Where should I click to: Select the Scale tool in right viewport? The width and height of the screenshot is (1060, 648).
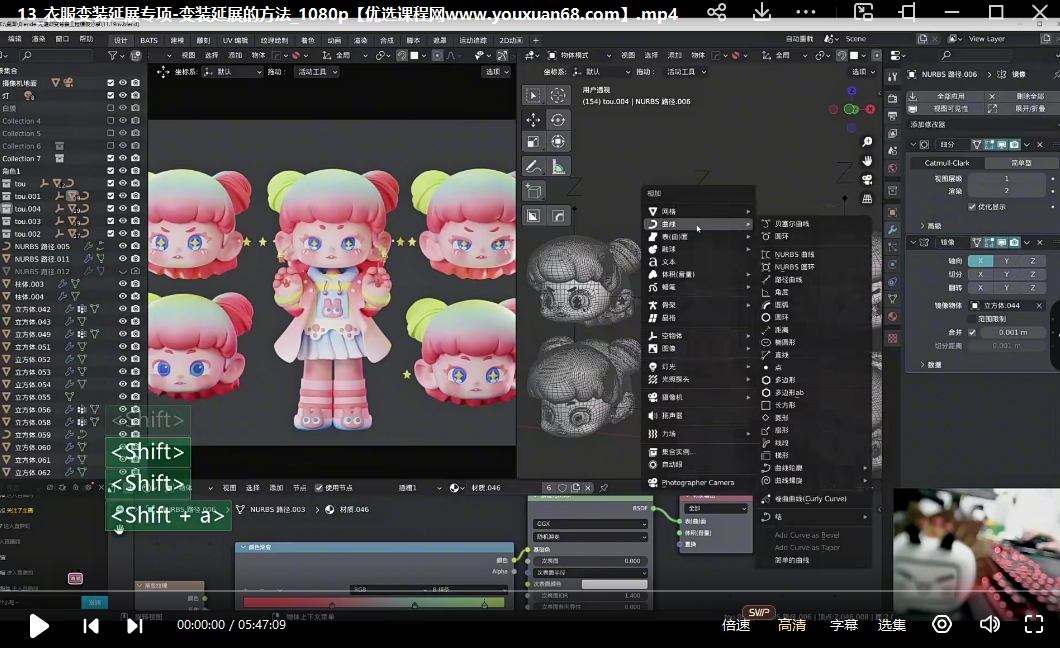pos(533,142)
